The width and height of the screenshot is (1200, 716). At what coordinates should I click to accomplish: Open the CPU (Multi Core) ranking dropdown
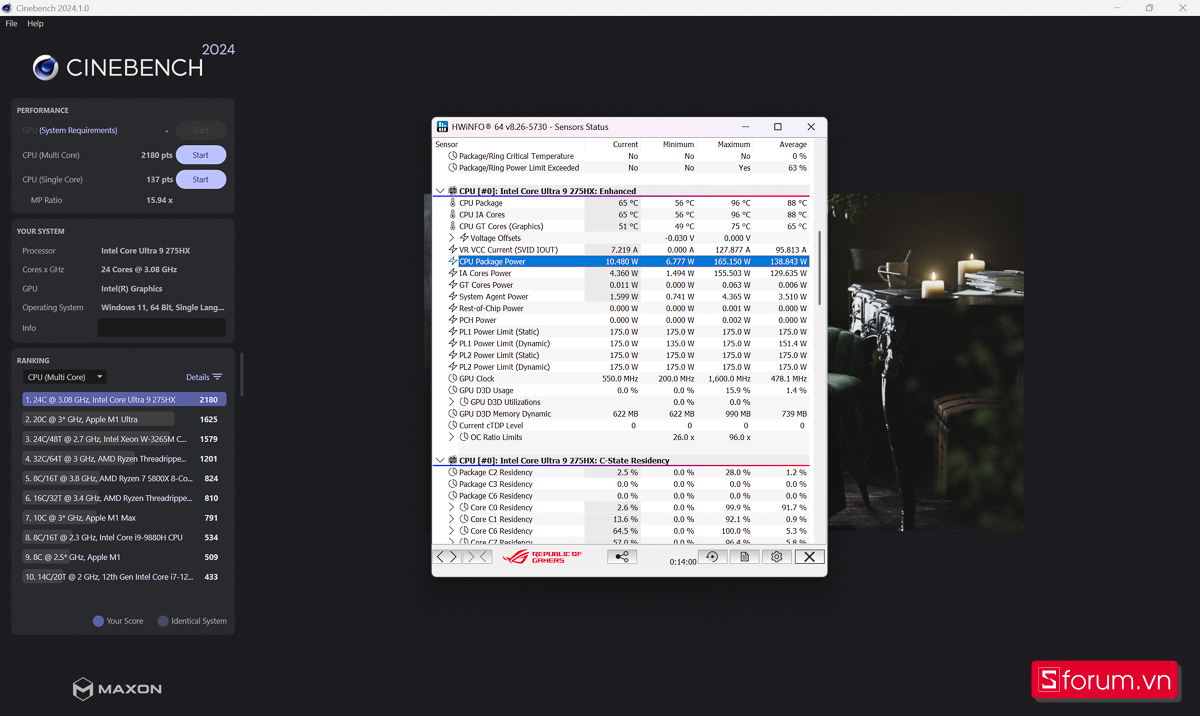[65, 377]
